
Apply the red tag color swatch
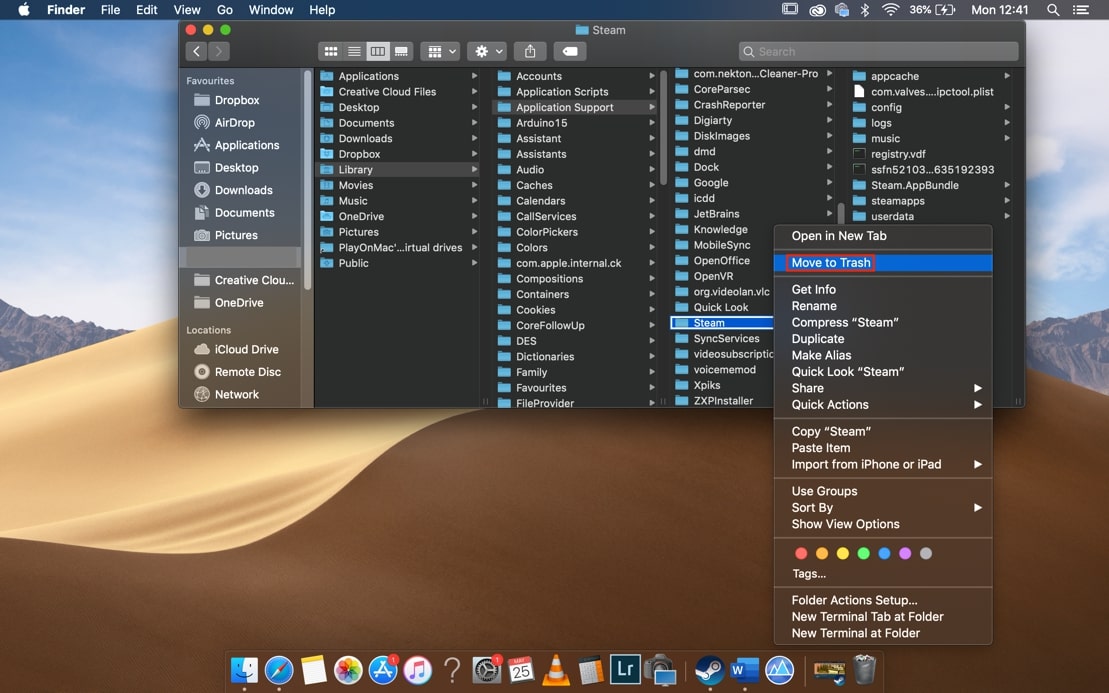pos(800,553)
